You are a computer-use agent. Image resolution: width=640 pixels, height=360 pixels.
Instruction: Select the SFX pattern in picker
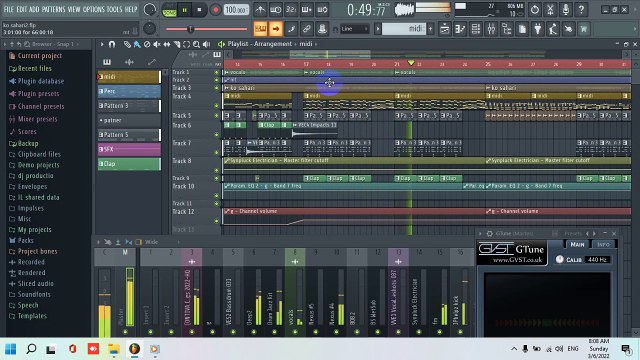[x=129, y=149]
